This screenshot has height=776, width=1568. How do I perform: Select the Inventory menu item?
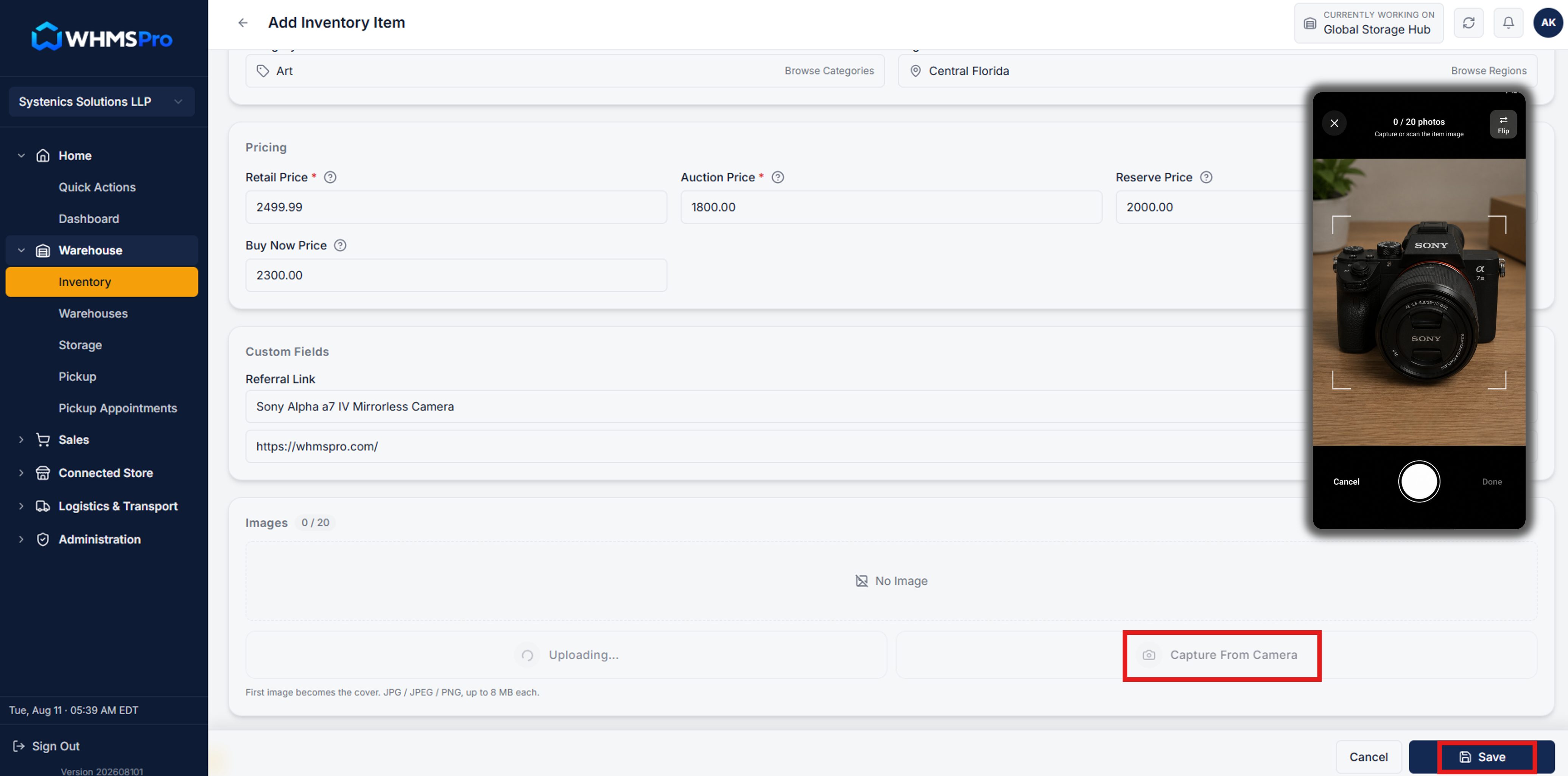pos(102,282)
